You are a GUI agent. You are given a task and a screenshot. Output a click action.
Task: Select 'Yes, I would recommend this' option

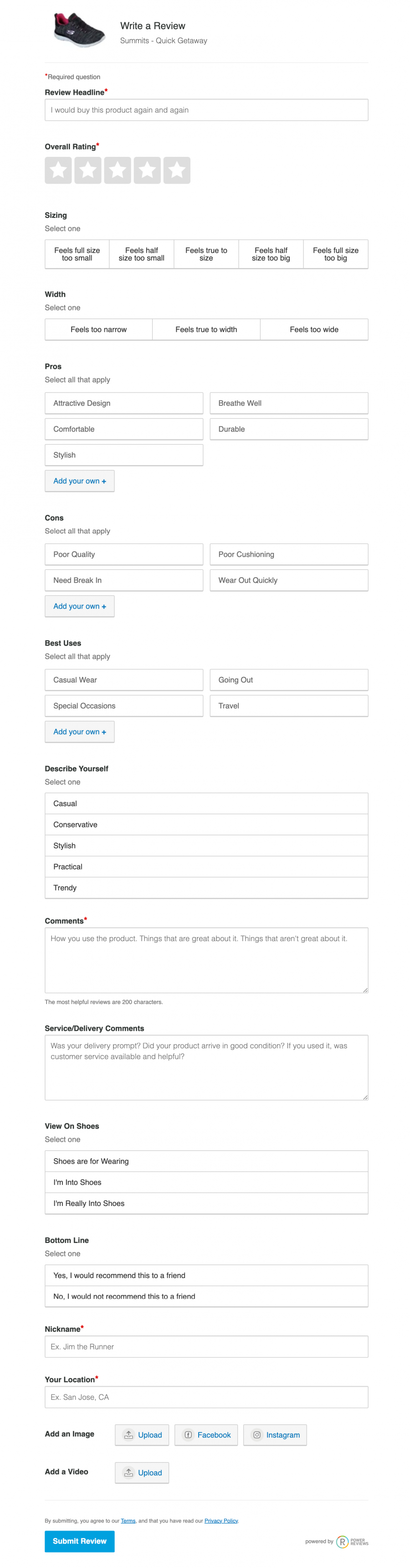206,1275
